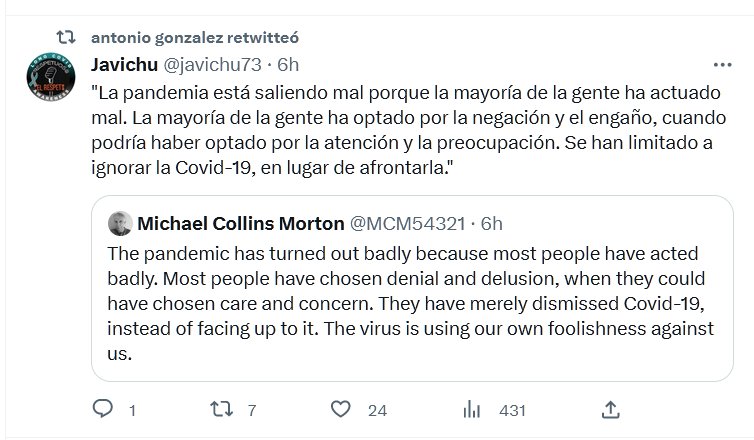Click the share upload arrow icon
The height and width of the screenshot is (440, 754).
pos(610,409)
